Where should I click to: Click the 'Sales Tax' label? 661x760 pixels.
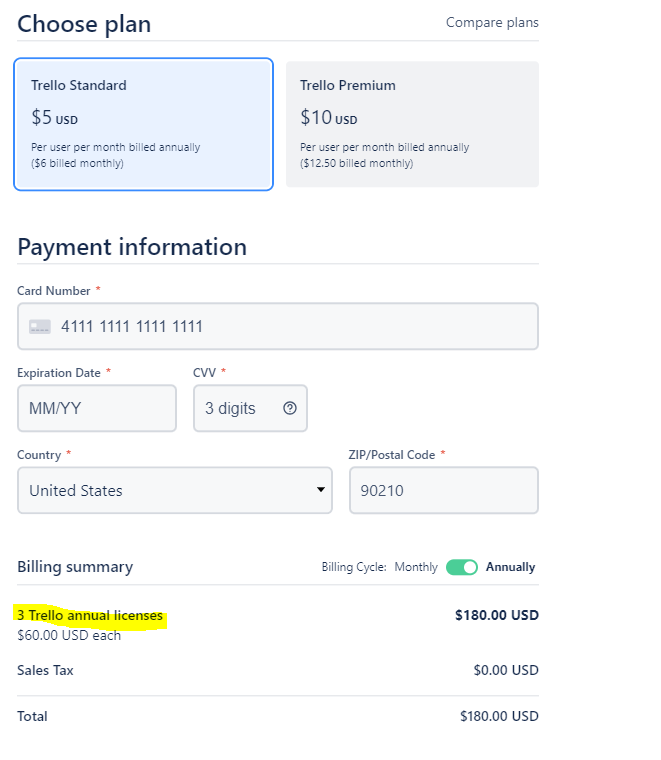click(45, 670)
